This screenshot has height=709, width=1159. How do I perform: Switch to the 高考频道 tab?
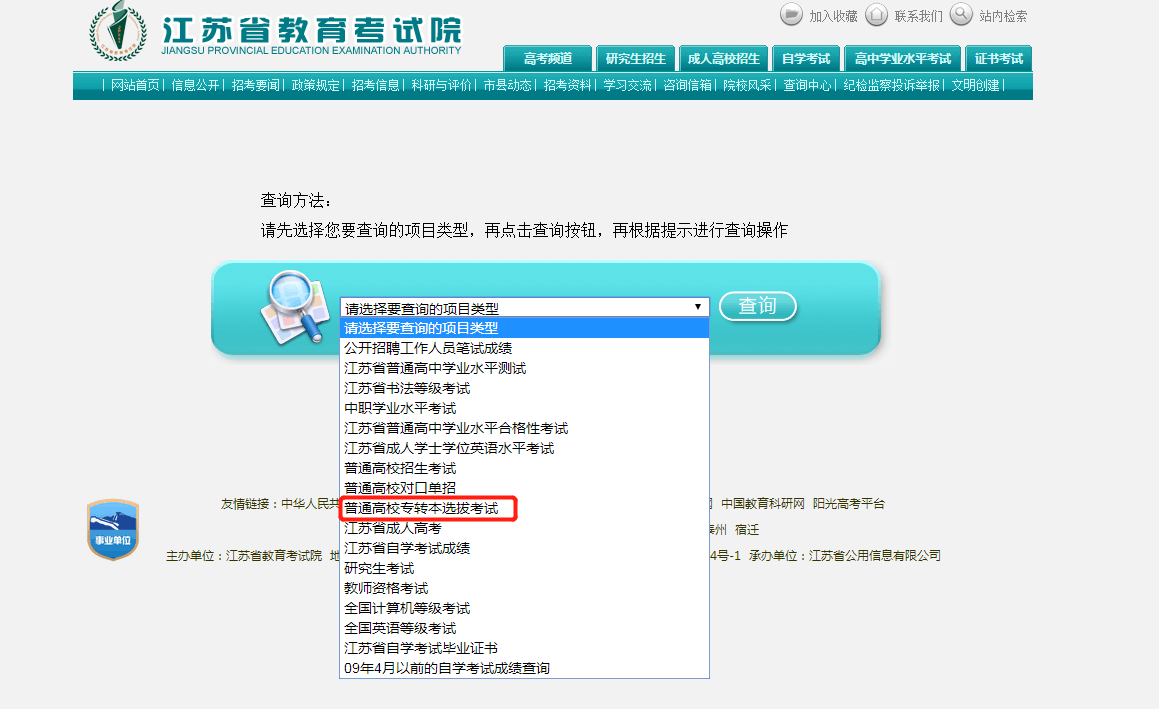548,58
